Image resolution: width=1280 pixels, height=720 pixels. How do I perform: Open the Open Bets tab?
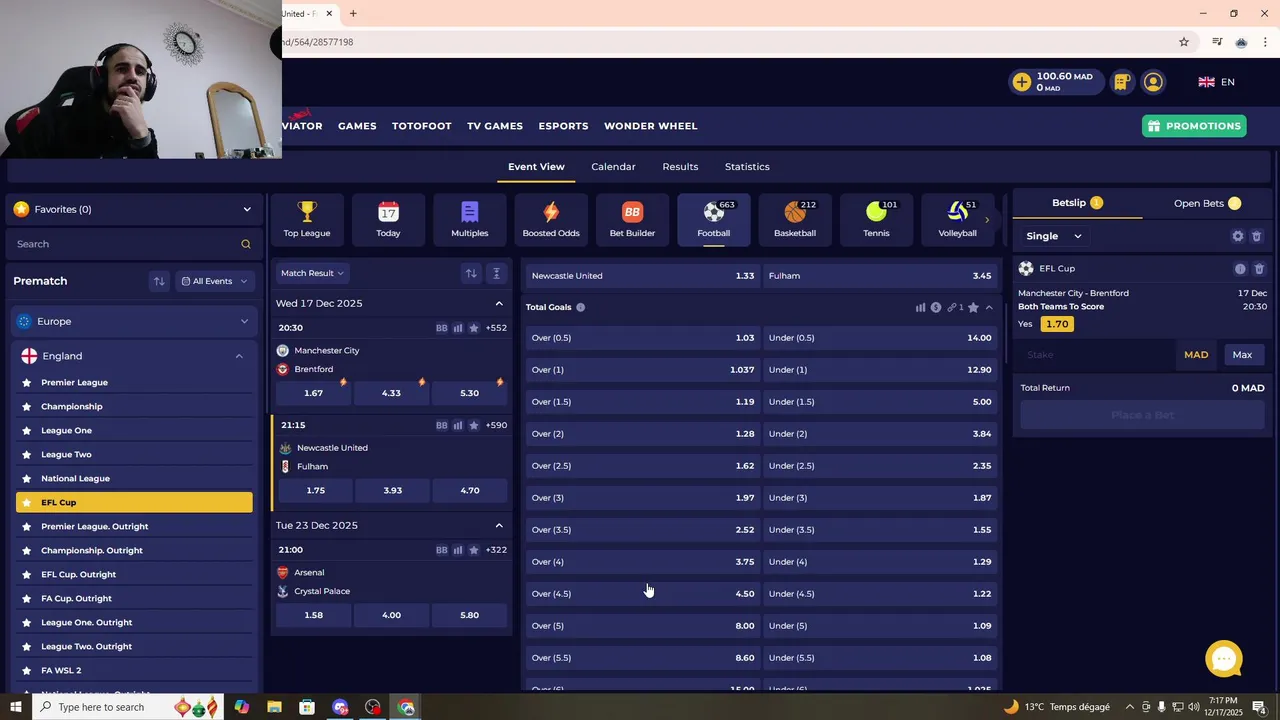(1207, 203)
